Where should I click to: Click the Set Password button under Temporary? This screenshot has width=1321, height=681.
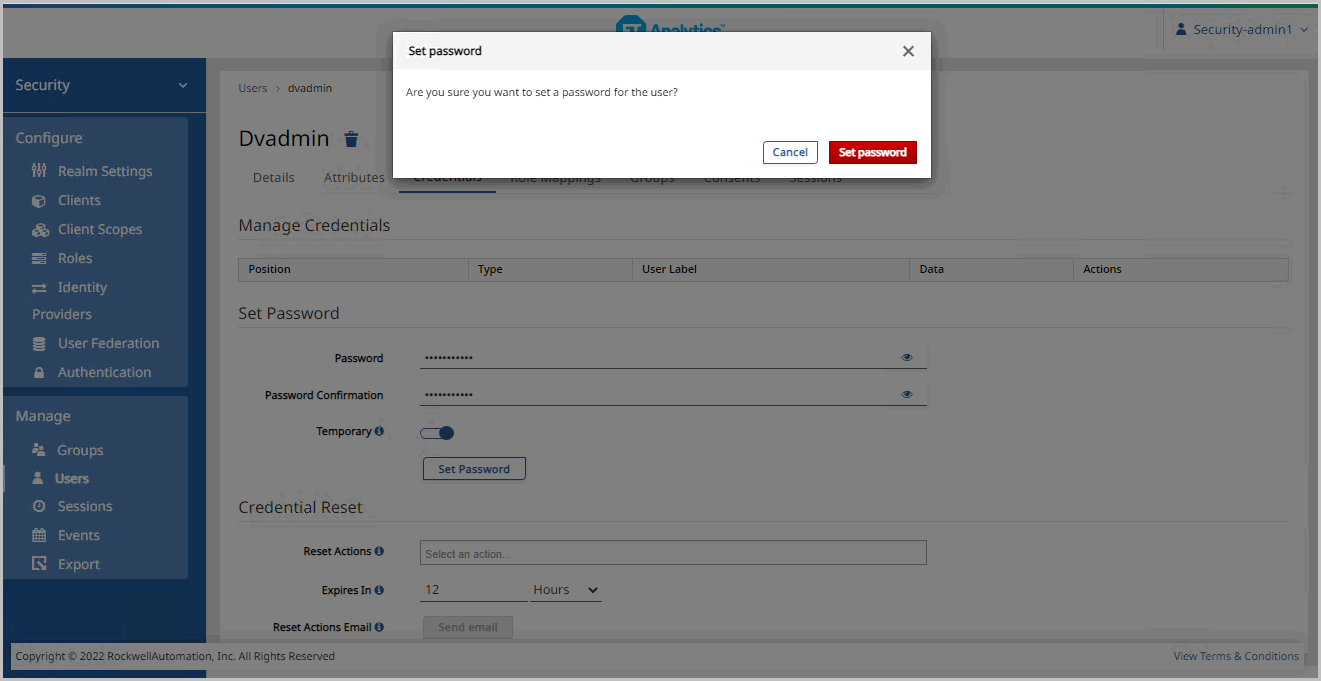coord(474,469)
